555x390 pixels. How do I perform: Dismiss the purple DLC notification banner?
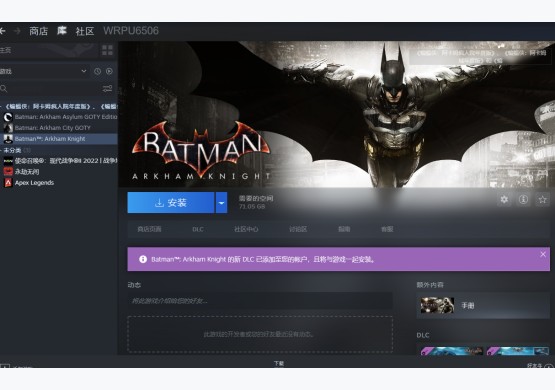click(543, 254)
